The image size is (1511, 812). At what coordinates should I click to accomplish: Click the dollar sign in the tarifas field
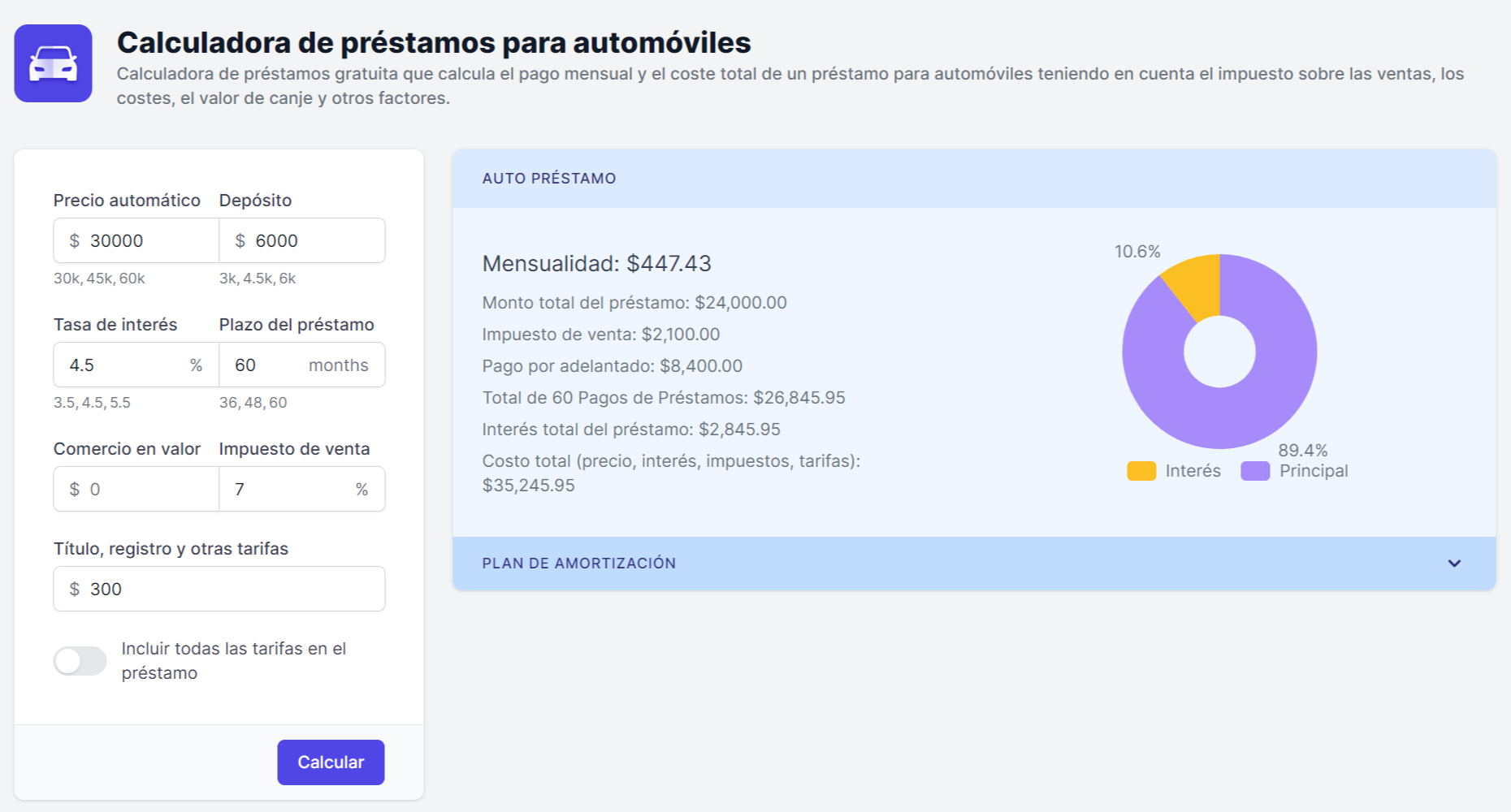(x=75, y=590)
